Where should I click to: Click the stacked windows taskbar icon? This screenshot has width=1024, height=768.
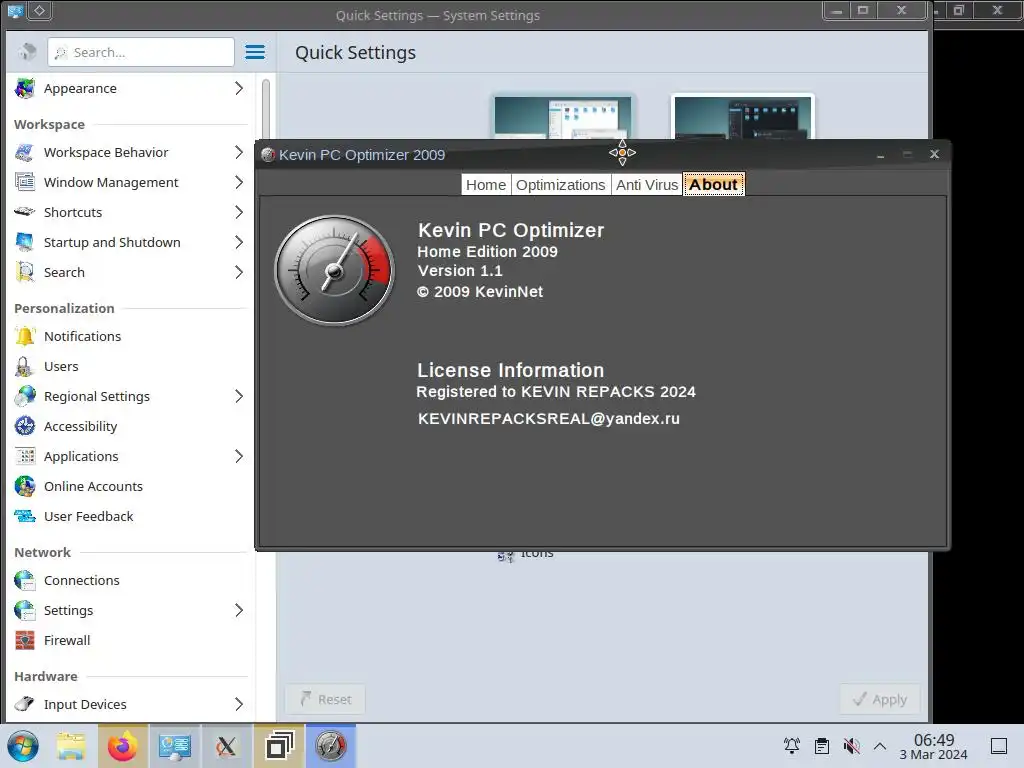click(x=279, y=746)
